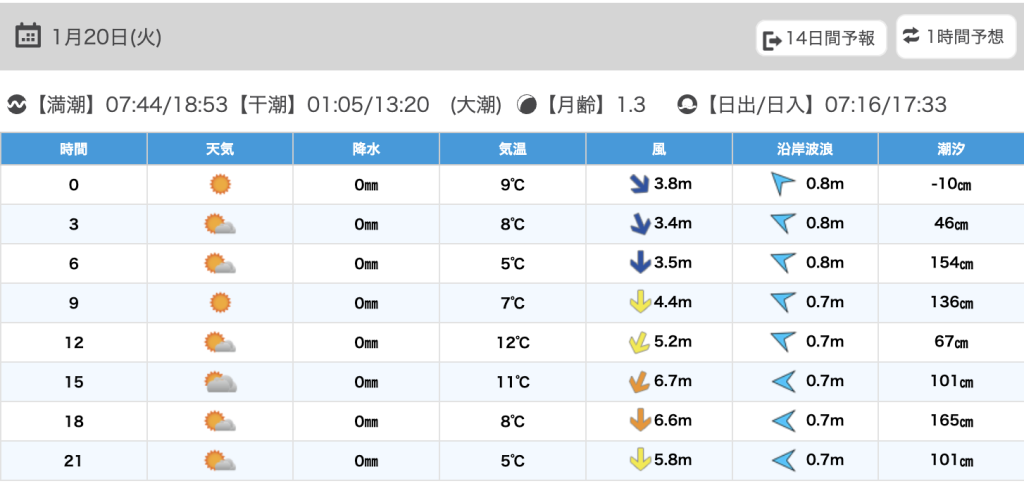Select the 時間 column header
This screenshot has width=1024, height=486.
[73, 149]
